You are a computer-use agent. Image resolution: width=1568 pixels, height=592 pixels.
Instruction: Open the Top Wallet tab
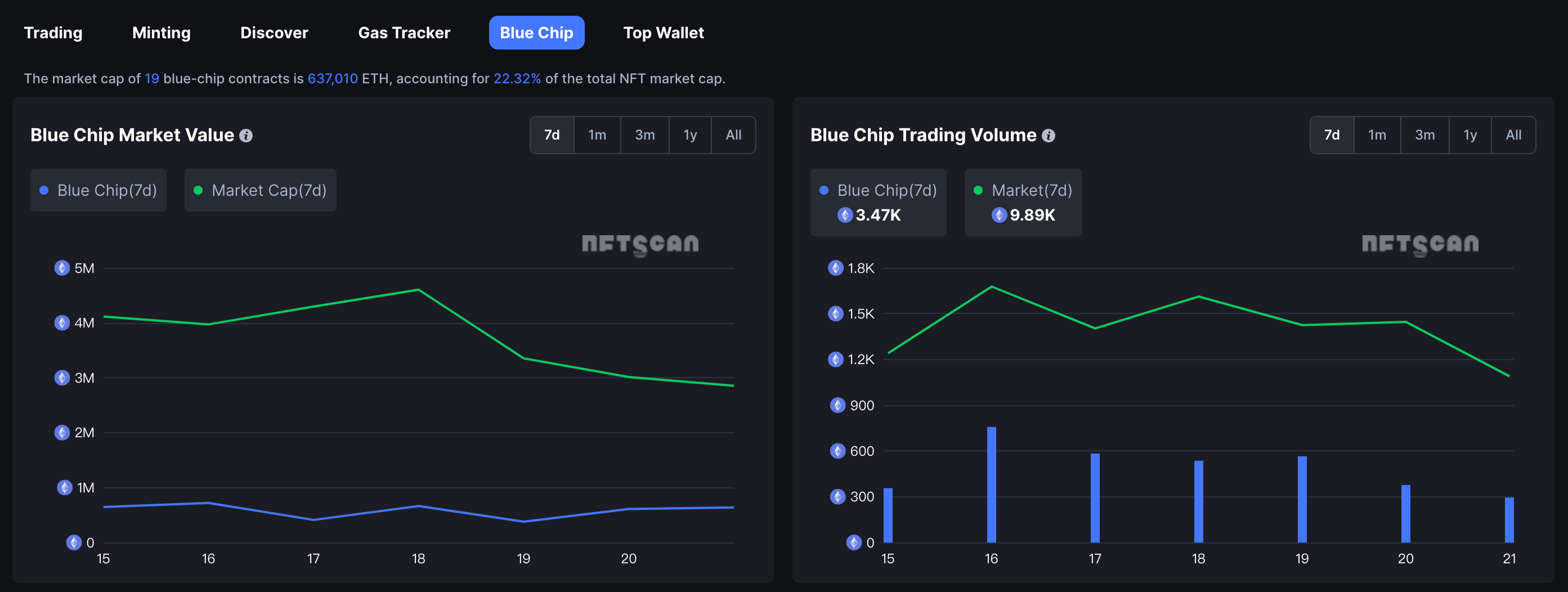(x=664, y=33)
